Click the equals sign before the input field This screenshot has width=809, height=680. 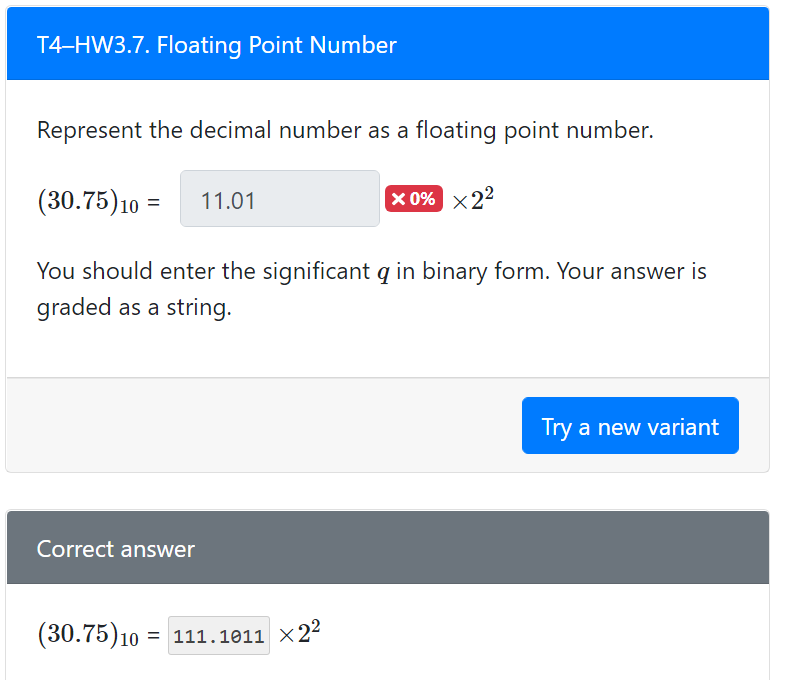(x=153, y=202)
